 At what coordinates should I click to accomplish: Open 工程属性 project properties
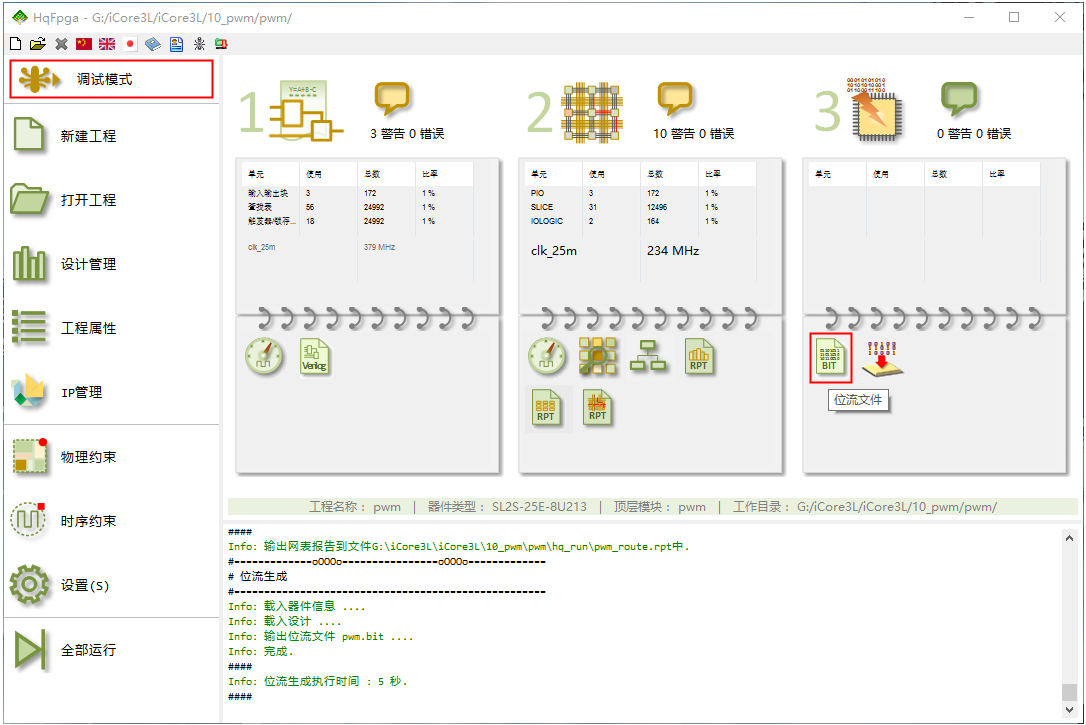click(88, 328)
